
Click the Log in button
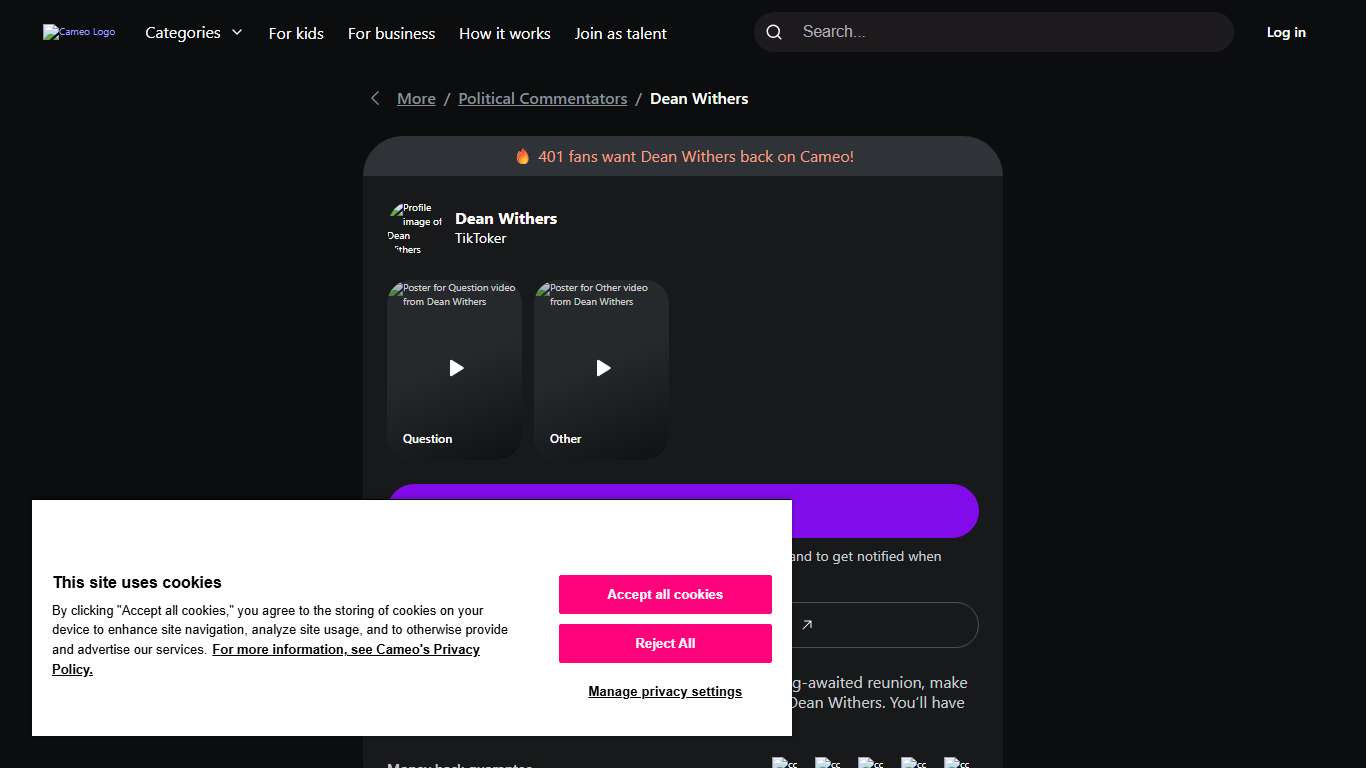coord(1285,33)
